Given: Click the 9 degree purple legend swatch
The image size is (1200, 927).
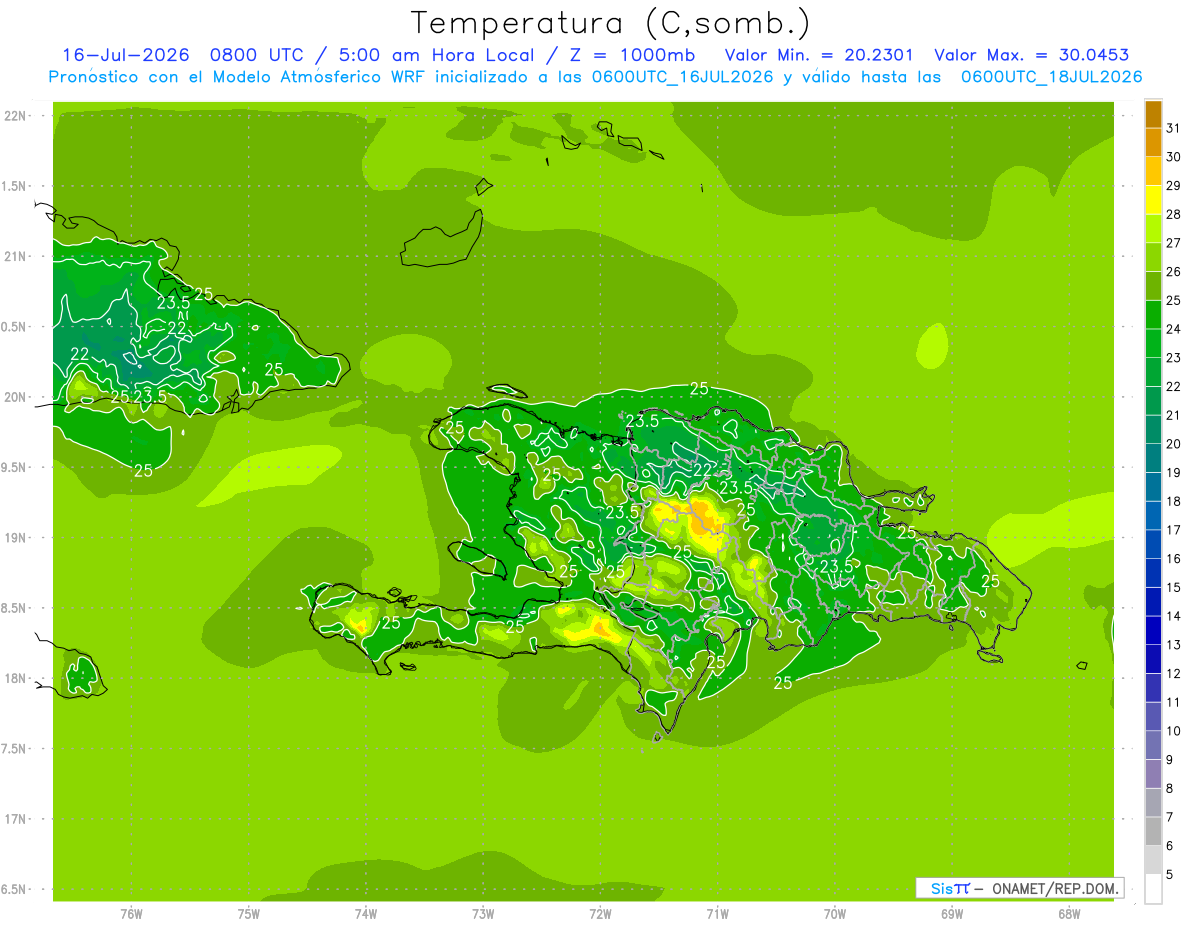Looking at the screenshot, I should tap(1153, 774).
